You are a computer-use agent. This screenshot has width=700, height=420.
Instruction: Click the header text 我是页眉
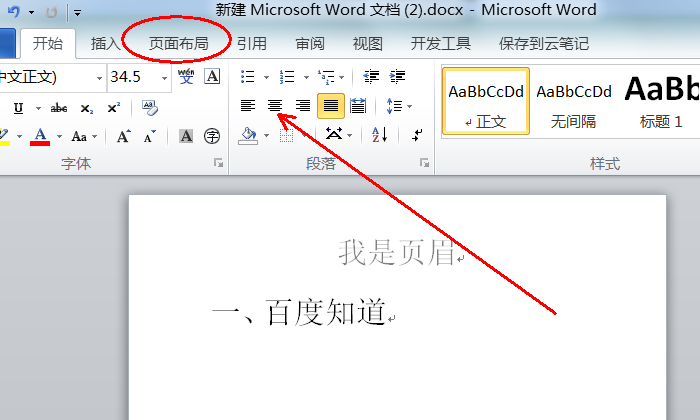tap(396, 253)
